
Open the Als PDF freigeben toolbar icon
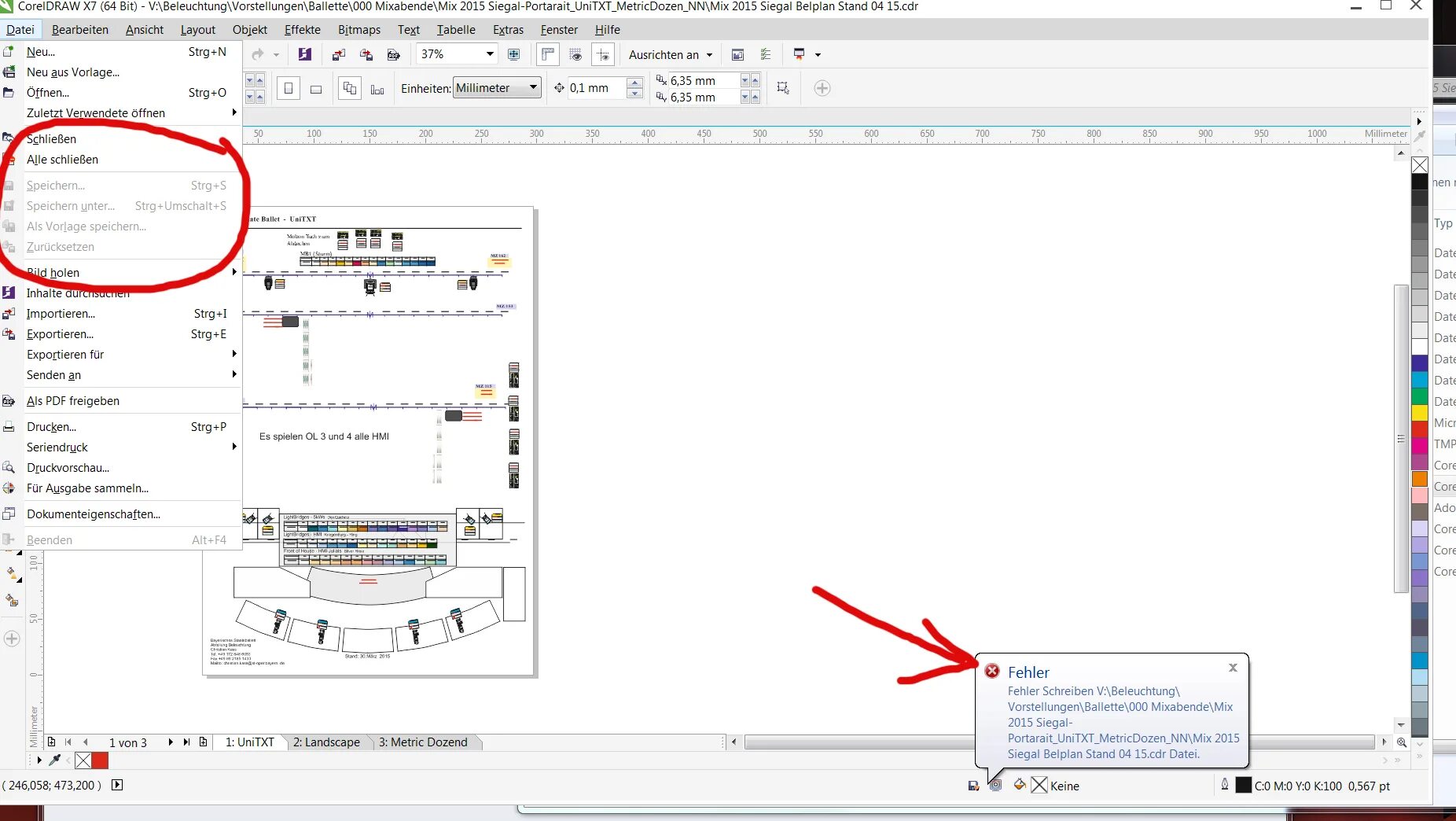pyautogui.click(x=10, y=401)
